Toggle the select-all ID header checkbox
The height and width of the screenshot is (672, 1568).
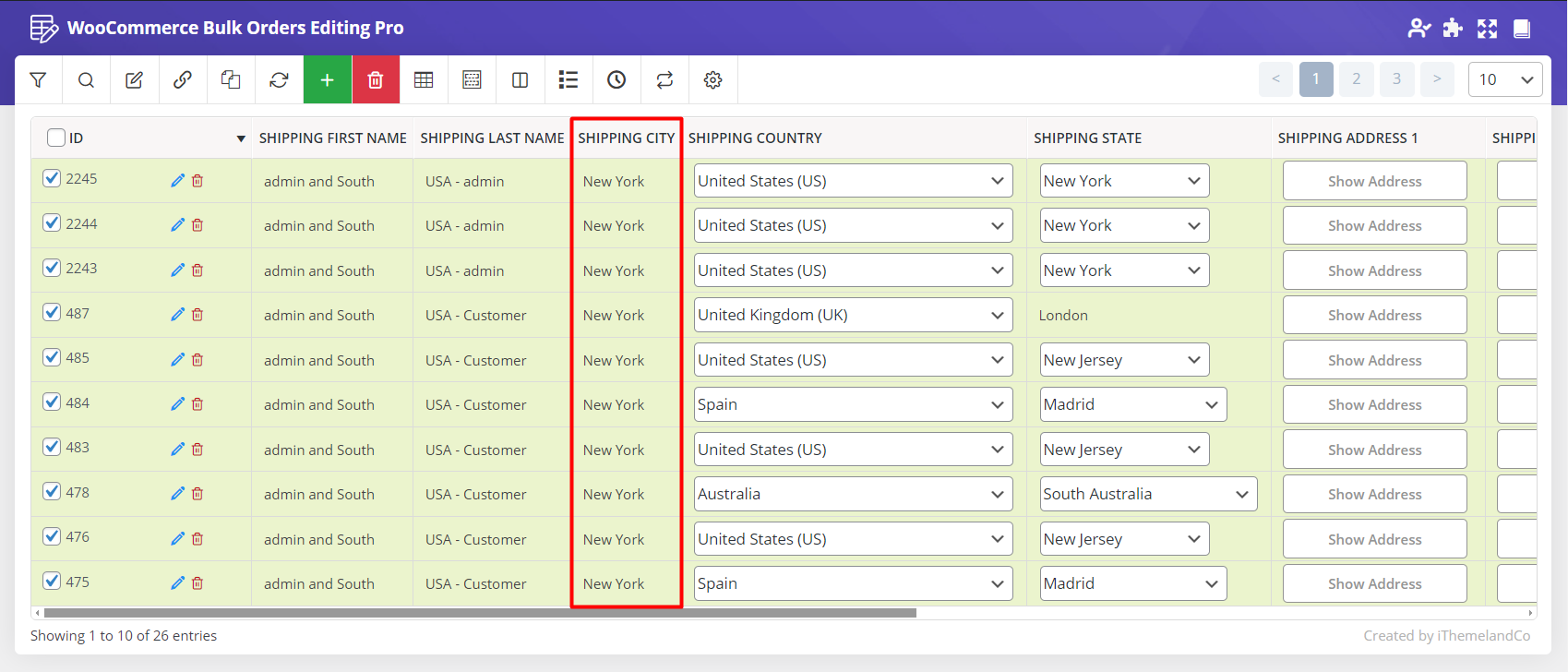point(56,138)
